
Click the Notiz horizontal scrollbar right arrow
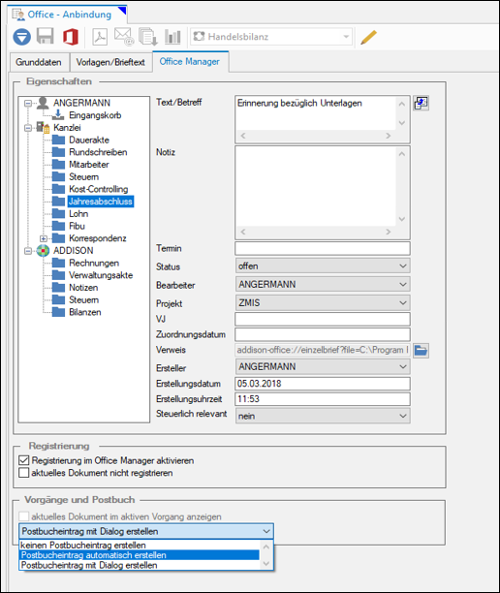tap(388, 232)
